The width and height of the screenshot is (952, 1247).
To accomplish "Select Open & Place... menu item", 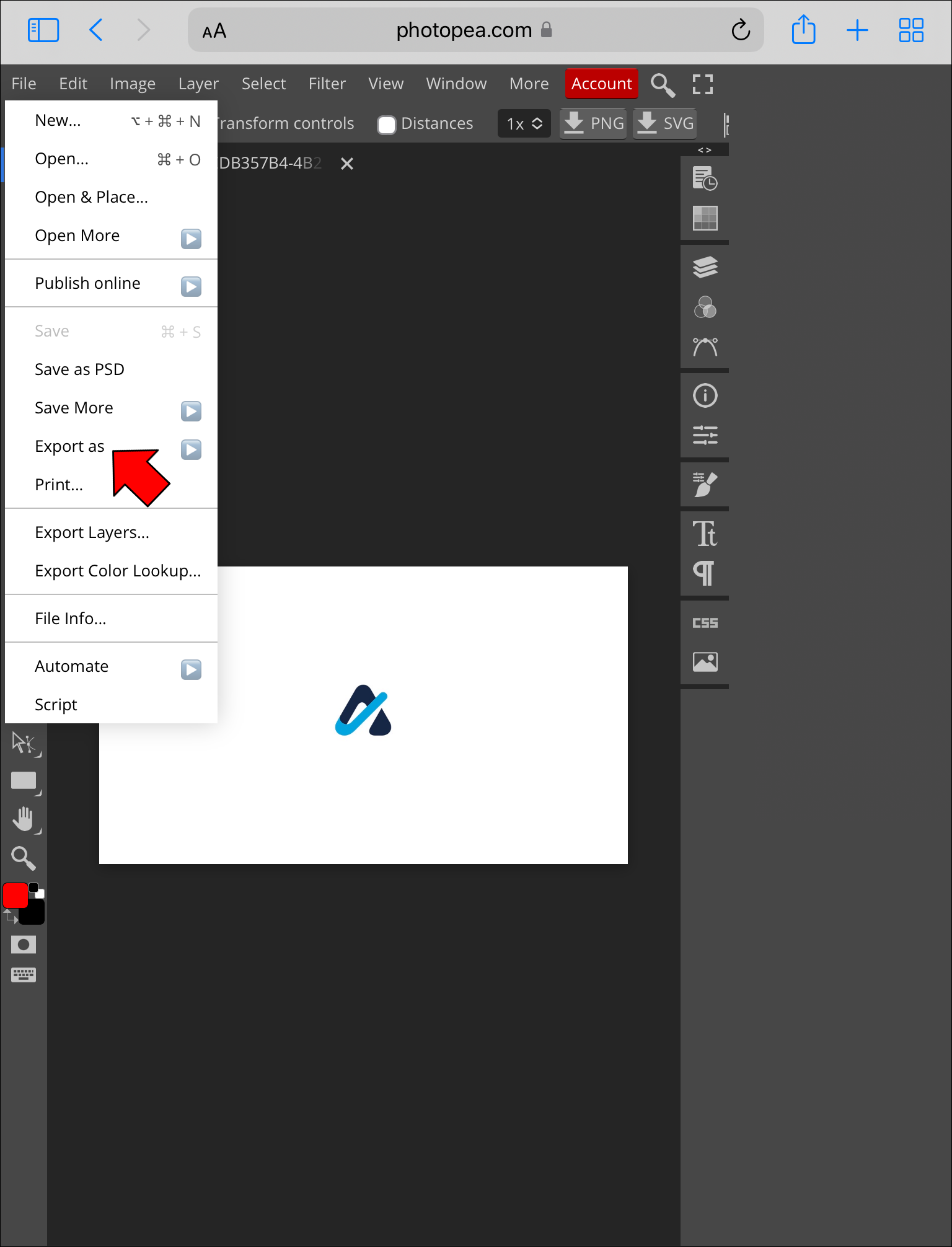I will click(111, 197).
